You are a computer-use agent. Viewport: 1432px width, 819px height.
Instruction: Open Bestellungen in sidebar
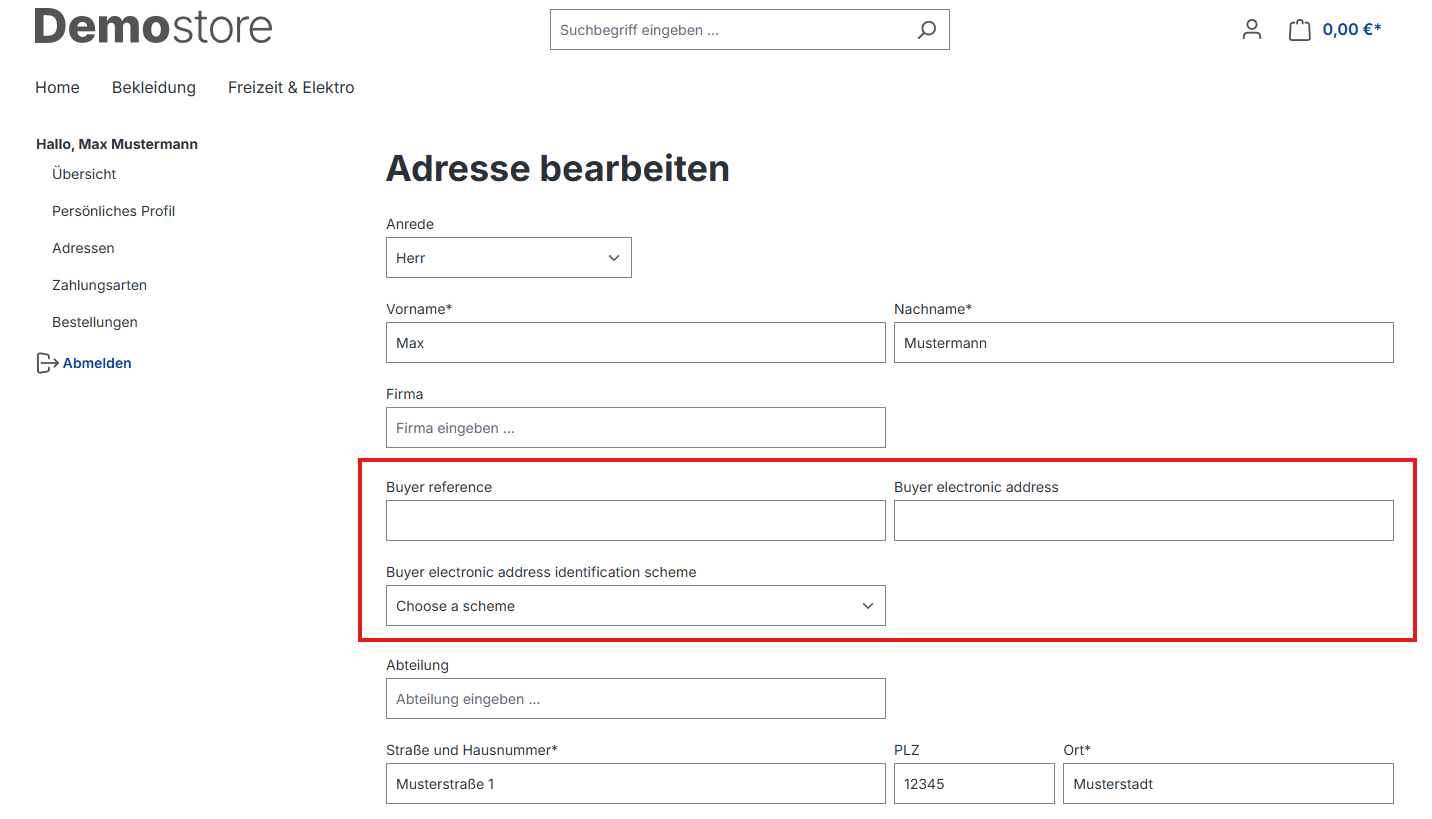[95, 322]
